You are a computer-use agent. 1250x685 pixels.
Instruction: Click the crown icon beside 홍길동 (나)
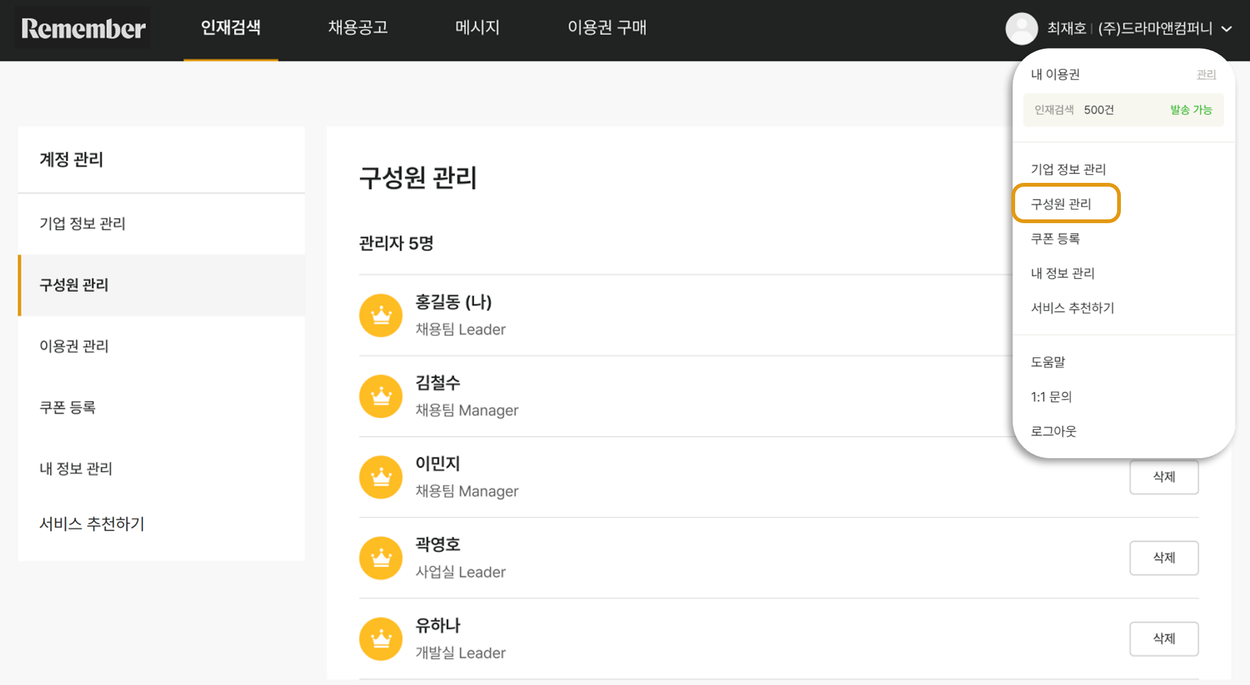pyautogui.click(x=380, y=315)
